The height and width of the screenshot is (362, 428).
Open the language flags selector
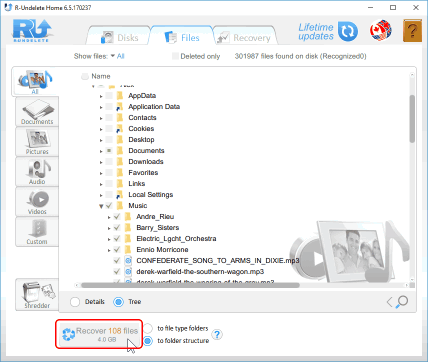(381, 31)
